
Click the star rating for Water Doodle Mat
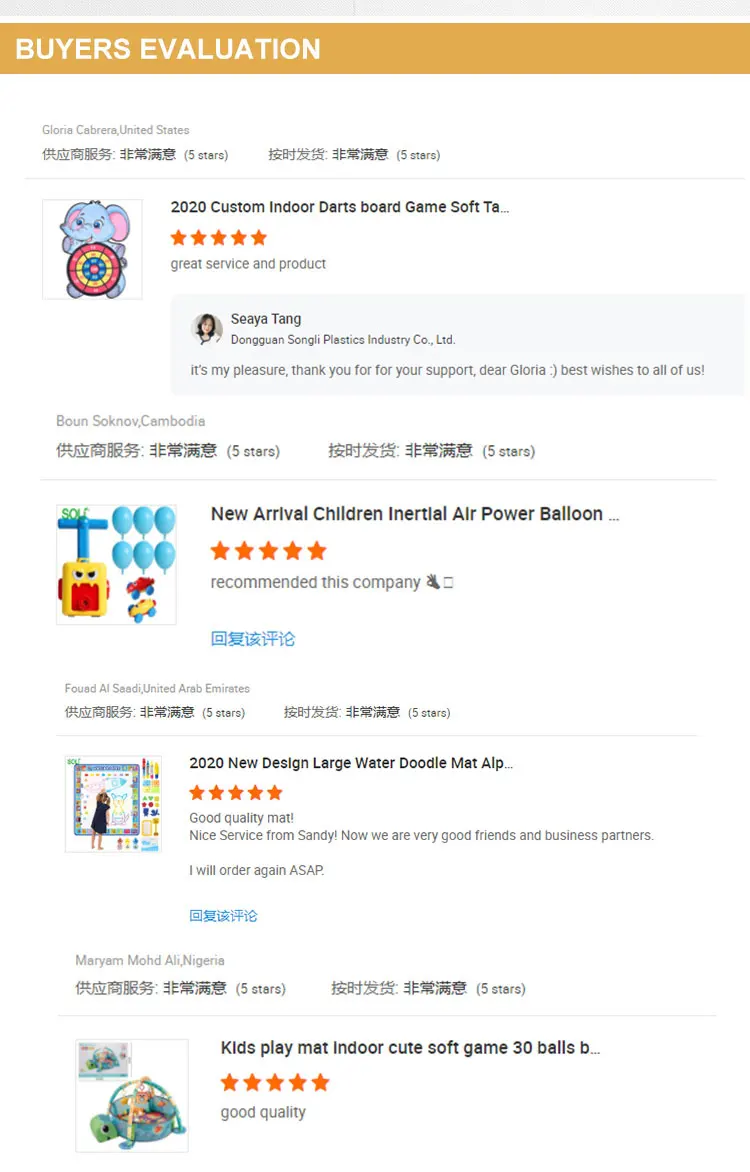point(236,792)
